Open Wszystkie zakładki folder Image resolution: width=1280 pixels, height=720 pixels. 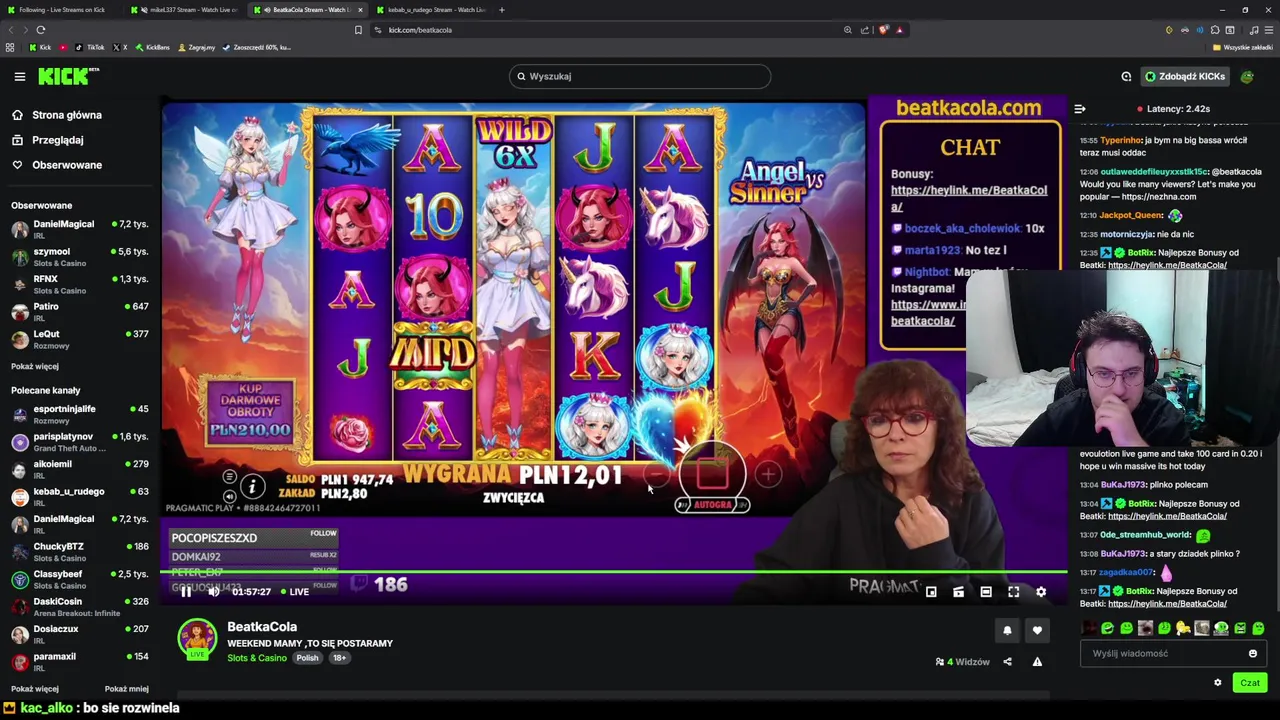1242,47
